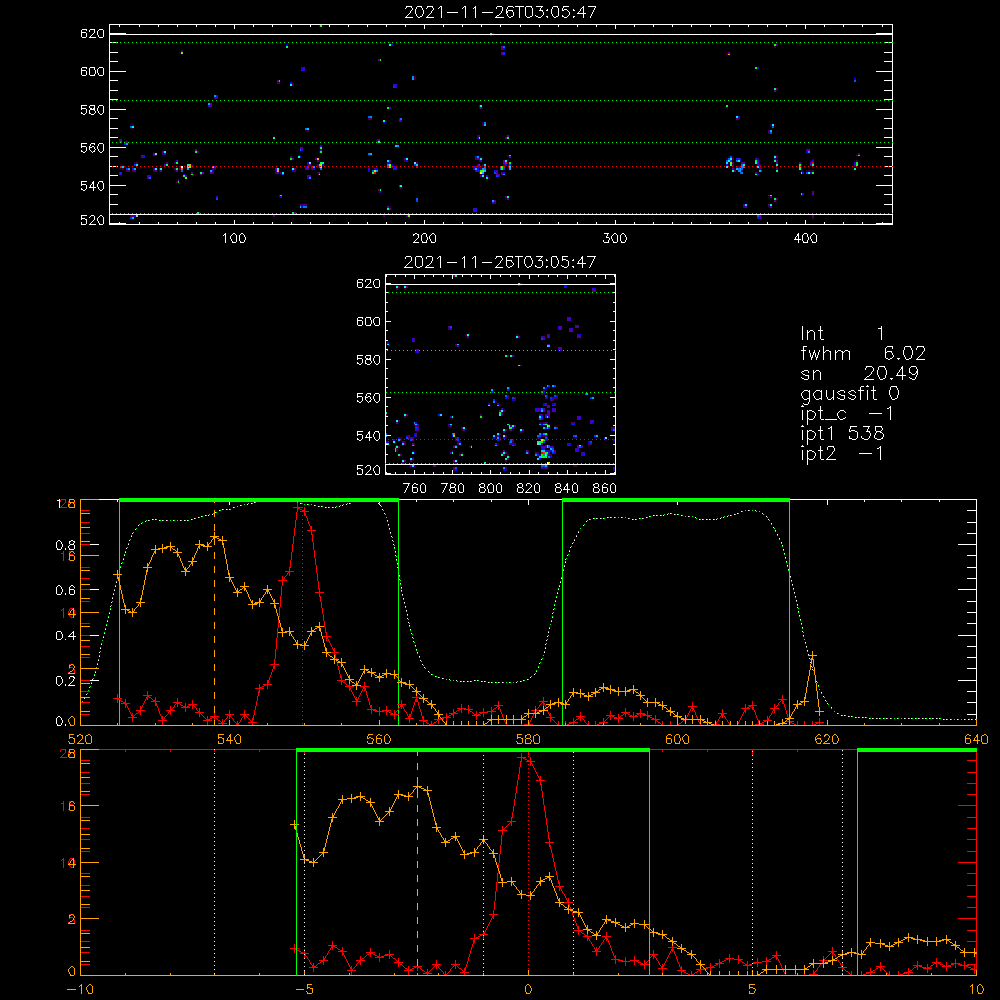Click x-axis tick label 800 on middle plot
This screenshot has width=1000, height=1000.
click(x=490, y=489)
